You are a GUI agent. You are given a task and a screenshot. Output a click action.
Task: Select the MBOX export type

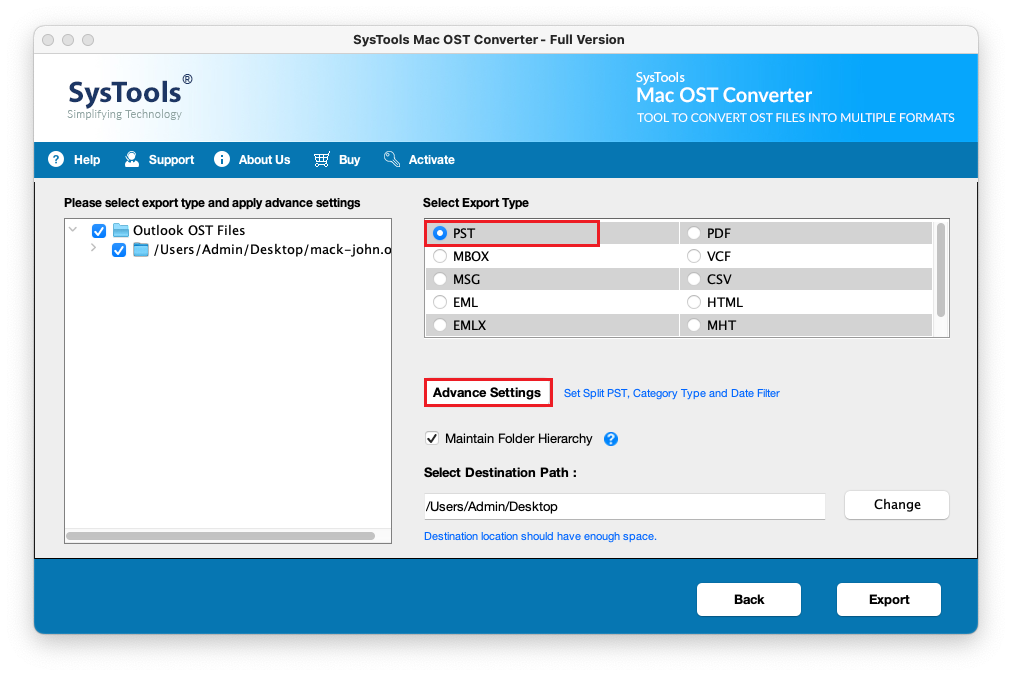440,256
